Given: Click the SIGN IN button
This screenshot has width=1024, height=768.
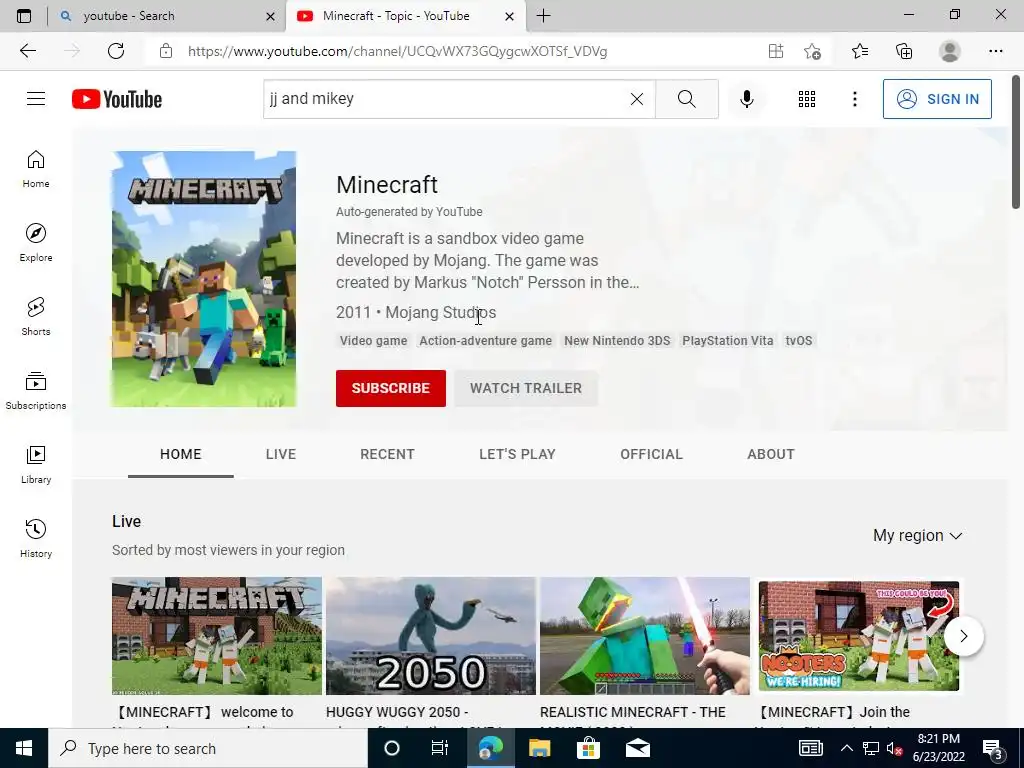Looking at the screenshot, I should coord(937,99).
